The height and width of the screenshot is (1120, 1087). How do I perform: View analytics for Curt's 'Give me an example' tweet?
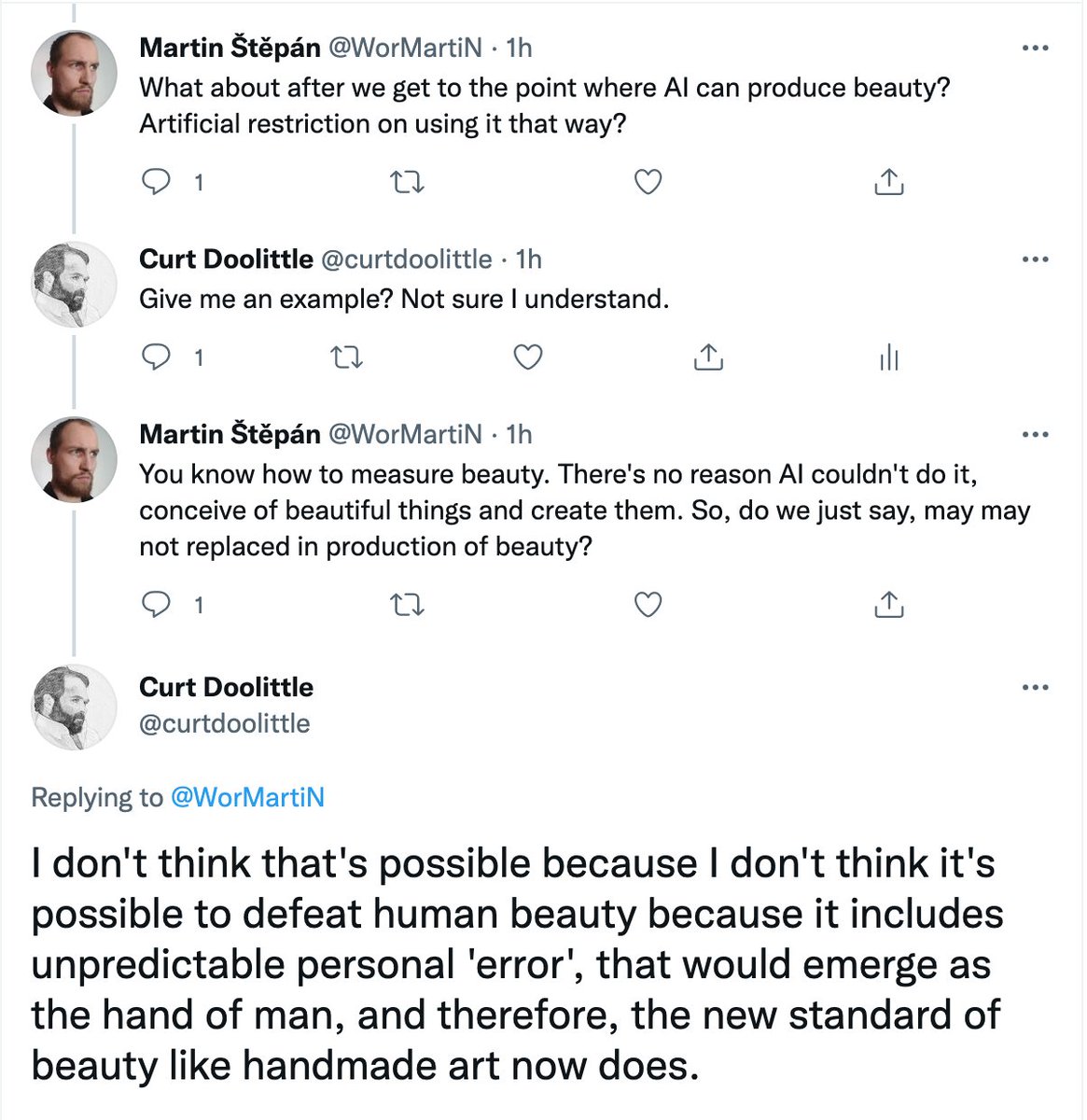tap(889, 357)
